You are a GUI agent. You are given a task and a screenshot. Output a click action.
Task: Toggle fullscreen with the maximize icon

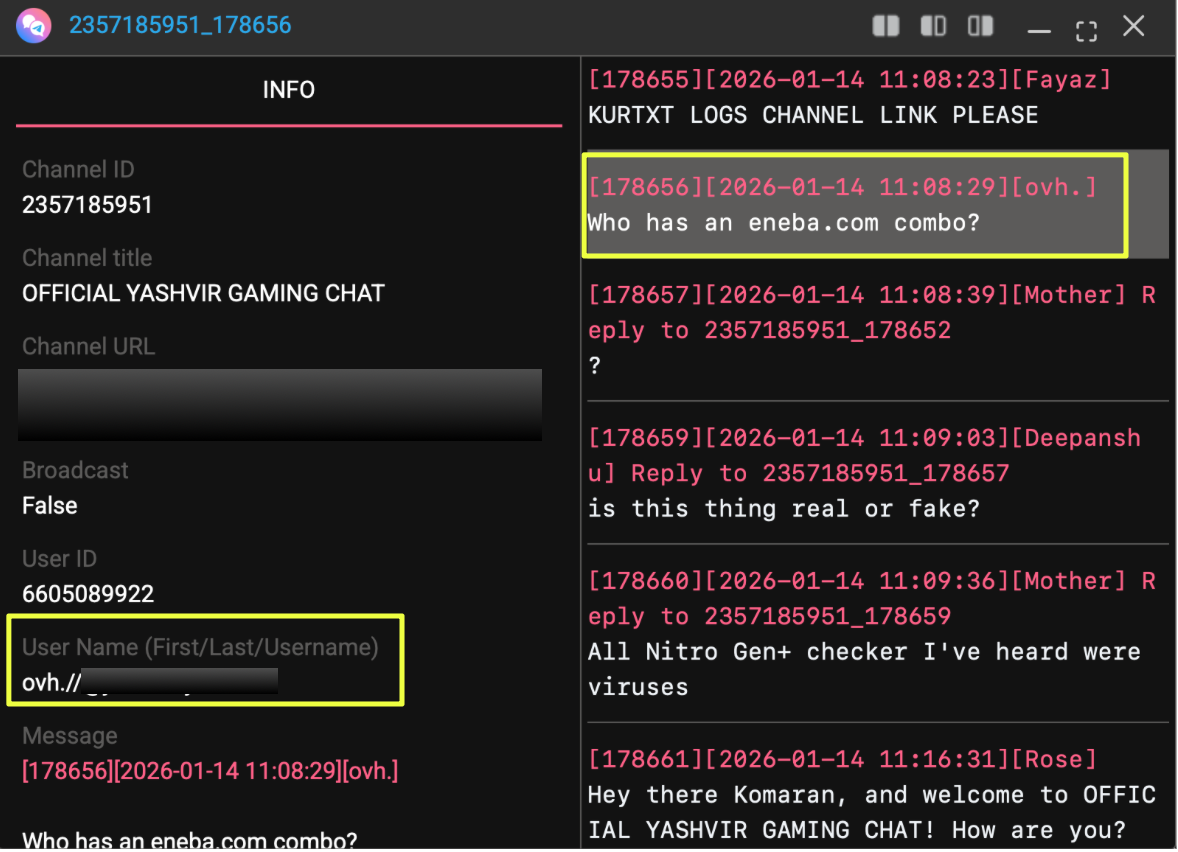[x=1086, y=28]
